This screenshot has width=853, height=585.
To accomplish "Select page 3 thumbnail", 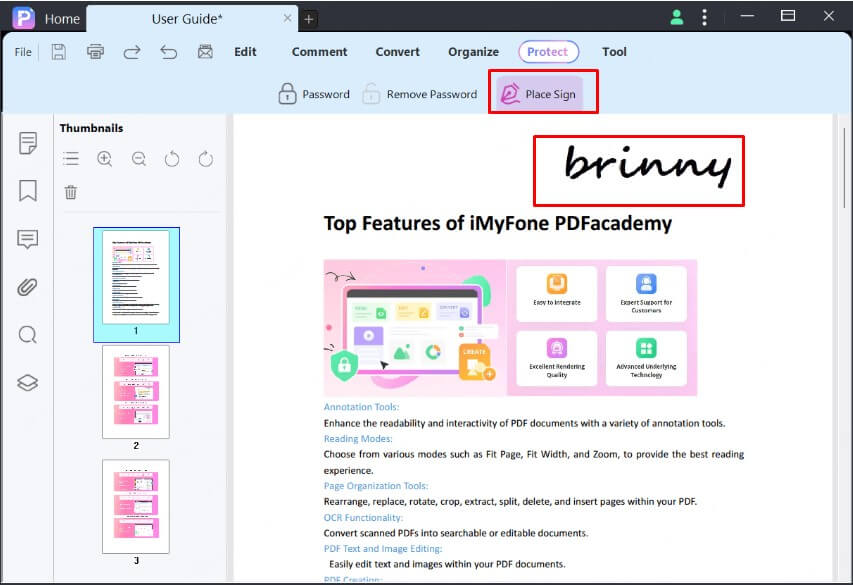I will click(136, 506).
